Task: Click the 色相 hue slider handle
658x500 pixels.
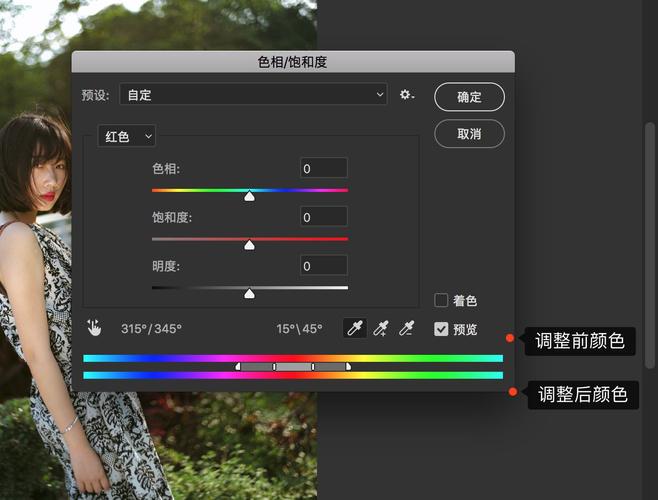Action: pyautogui.click(x=249, y=196)
